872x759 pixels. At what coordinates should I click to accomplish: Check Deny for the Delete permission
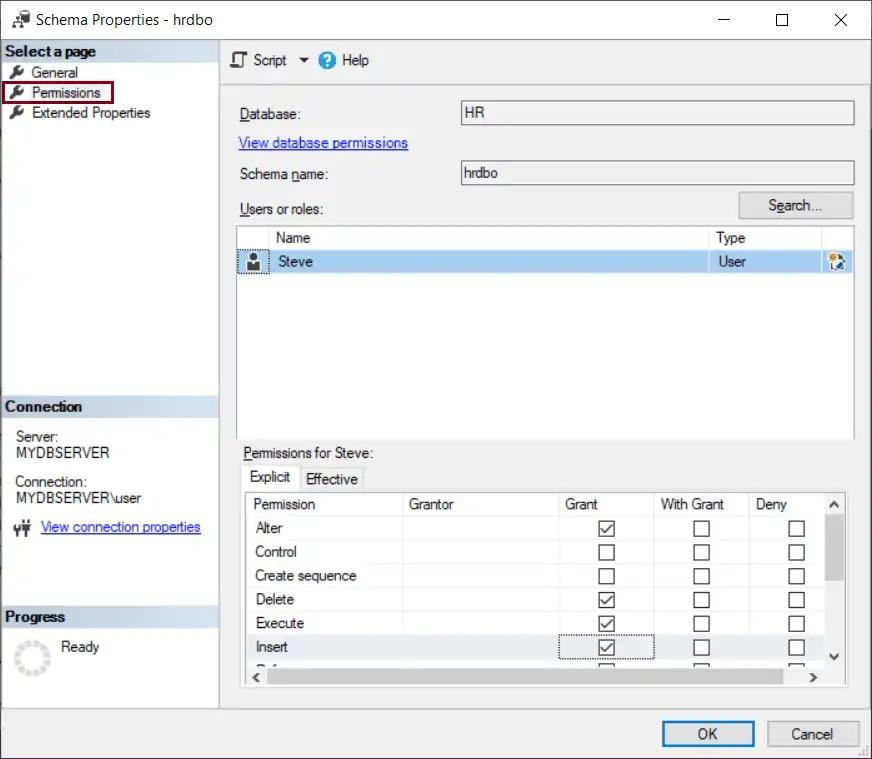[795, 600]
